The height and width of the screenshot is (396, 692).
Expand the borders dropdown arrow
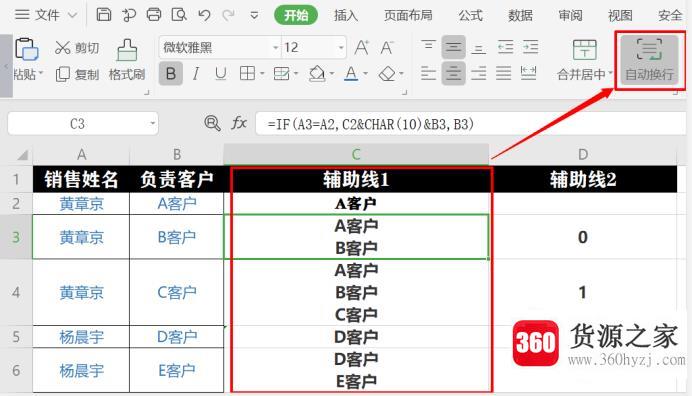pos(263,73)
